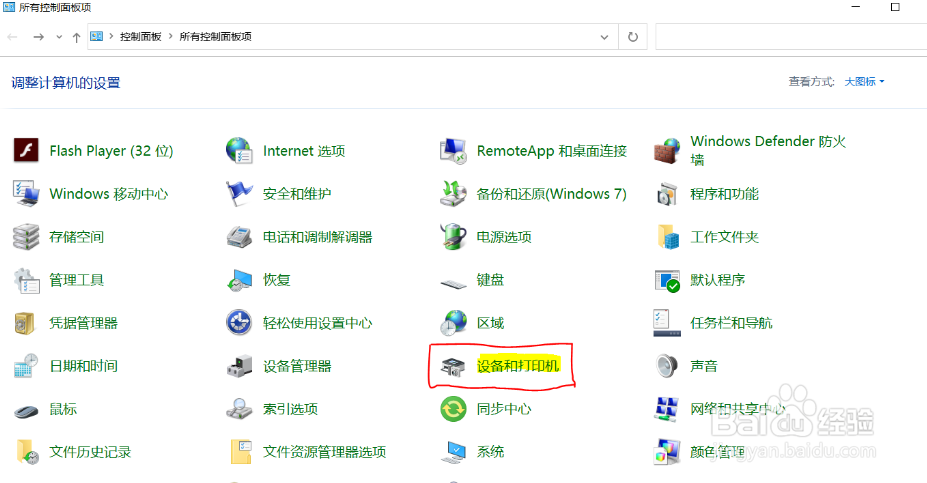Open the recent locations dropdown arrow
The width and height of the screenshot is (927, 483).
pos(59,37)
